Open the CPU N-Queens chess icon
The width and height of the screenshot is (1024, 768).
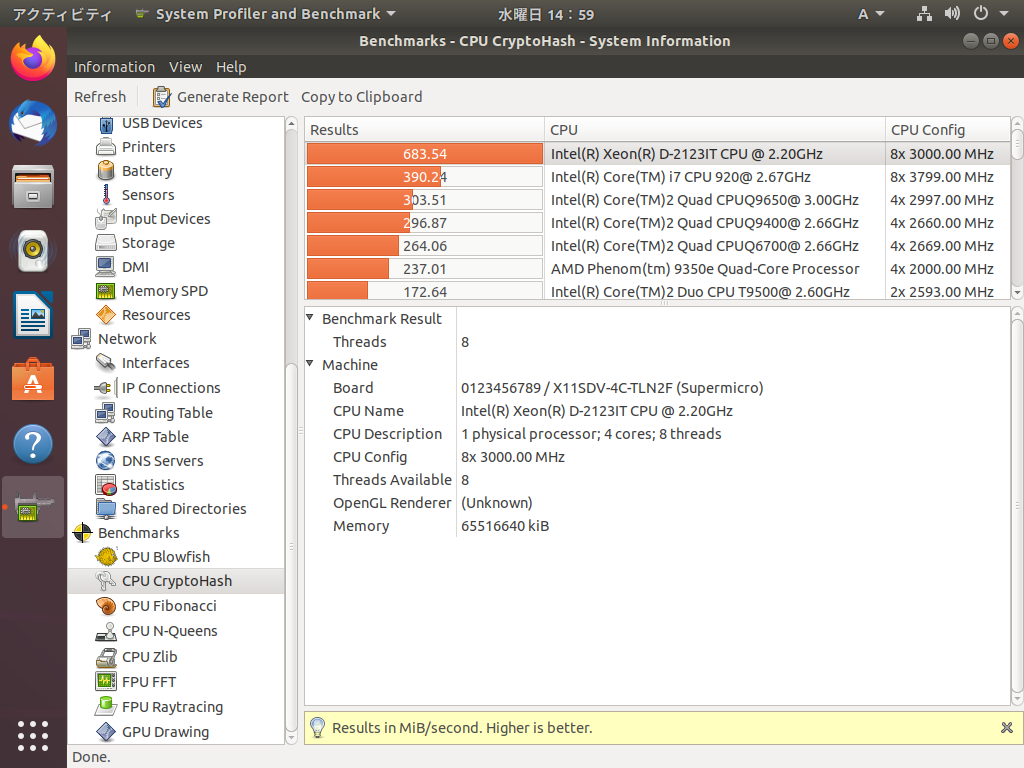106,631
